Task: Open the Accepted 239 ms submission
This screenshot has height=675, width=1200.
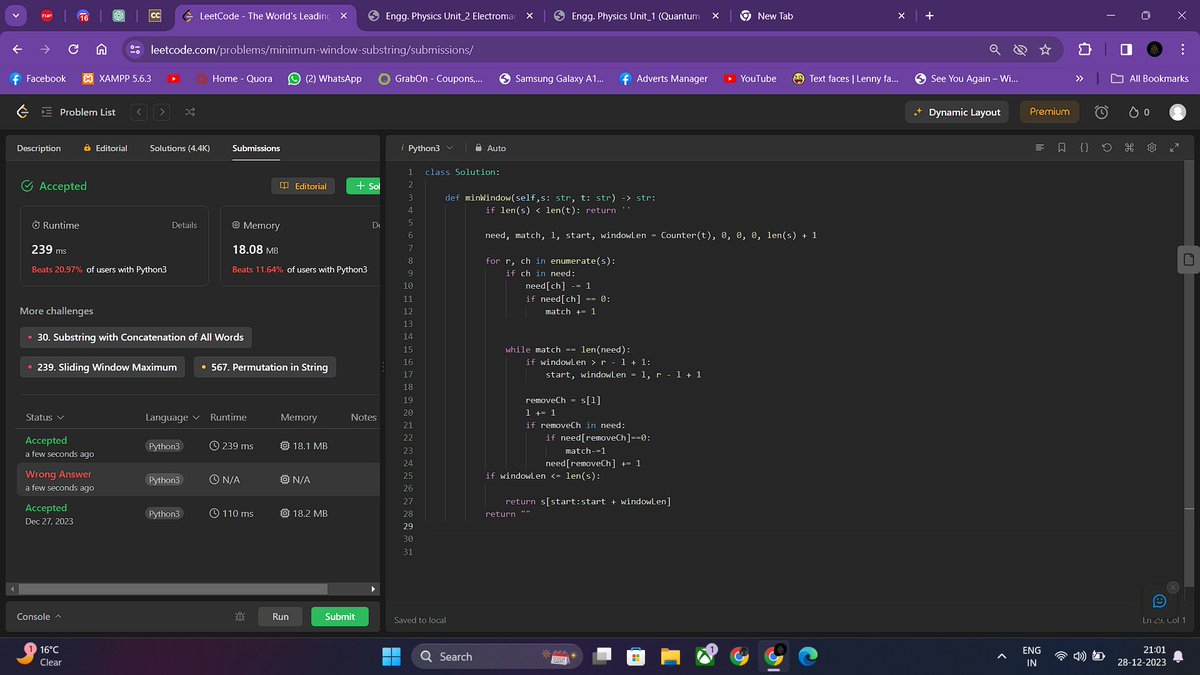Action: point(200,446)
